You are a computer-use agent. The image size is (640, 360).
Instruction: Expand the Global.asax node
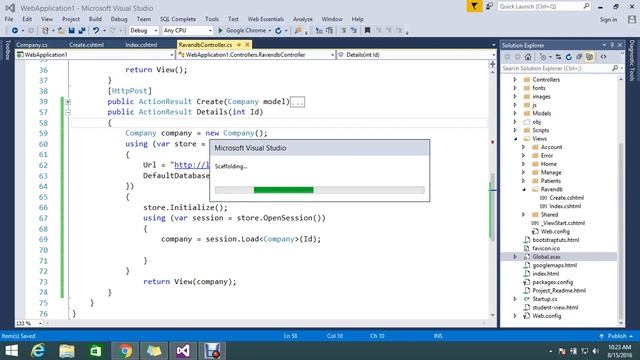coord(515,257)
